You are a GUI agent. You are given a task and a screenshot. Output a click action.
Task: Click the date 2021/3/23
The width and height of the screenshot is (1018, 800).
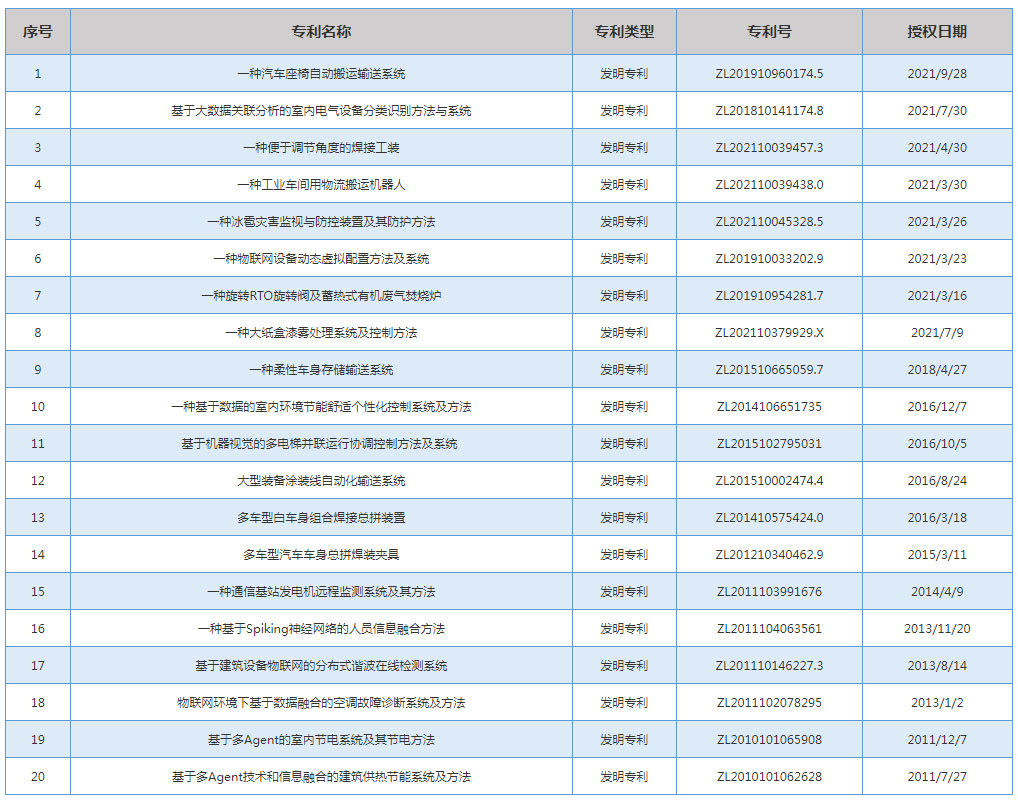(937, 259)
